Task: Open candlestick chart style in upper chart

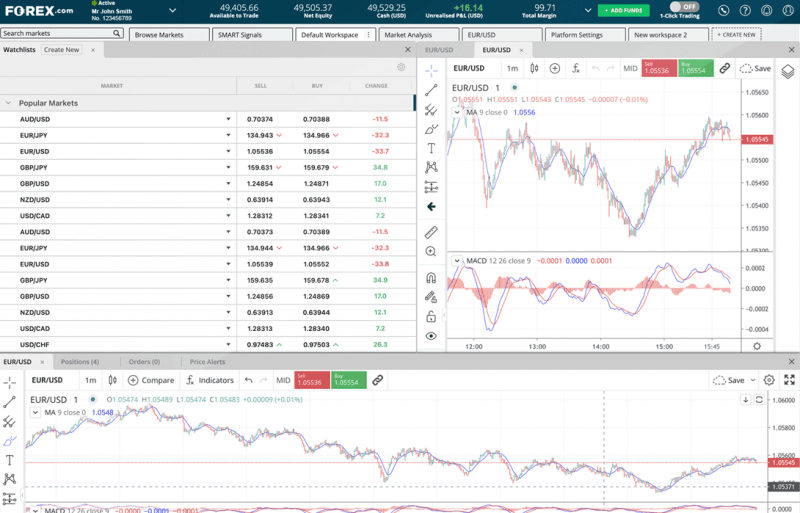Action: (534, 68)
